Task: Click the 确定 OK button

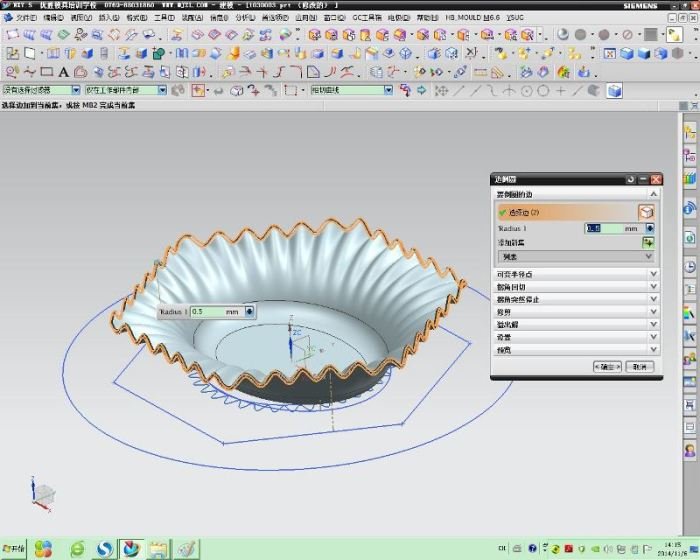Action: (607, 367)
